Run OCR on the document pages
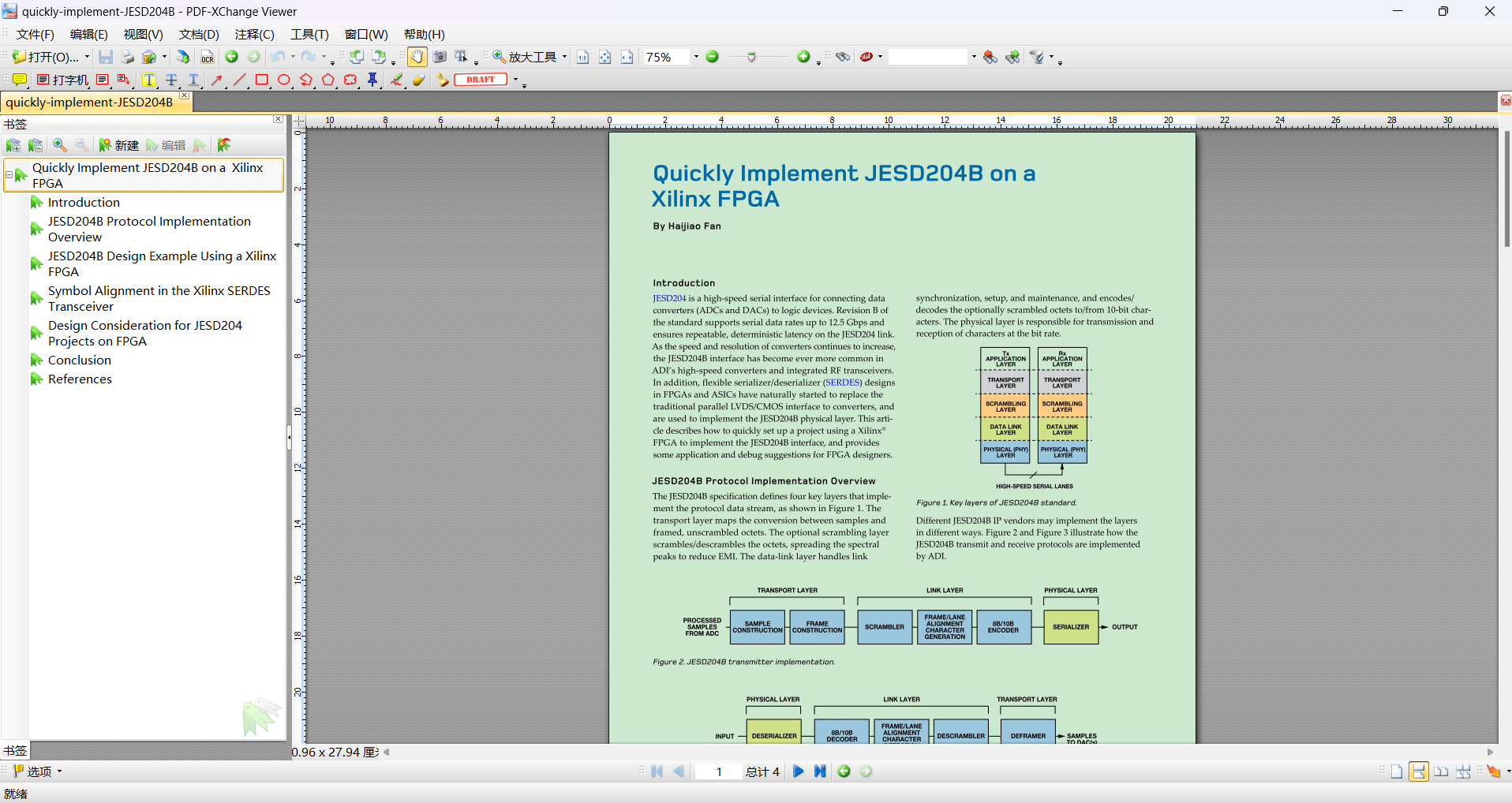 pos(208,57)
